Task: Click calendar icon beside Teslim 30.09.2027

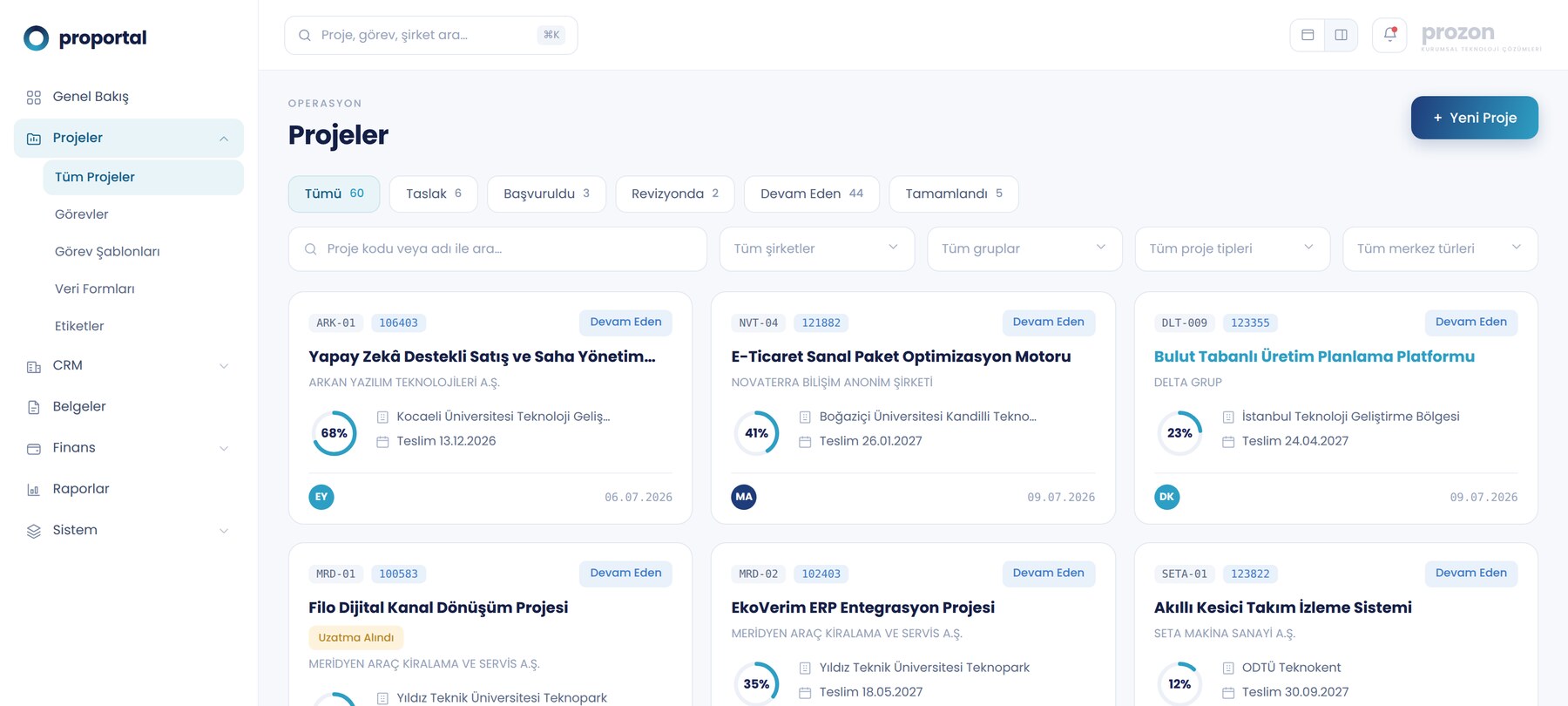Action: point(1228,693)
